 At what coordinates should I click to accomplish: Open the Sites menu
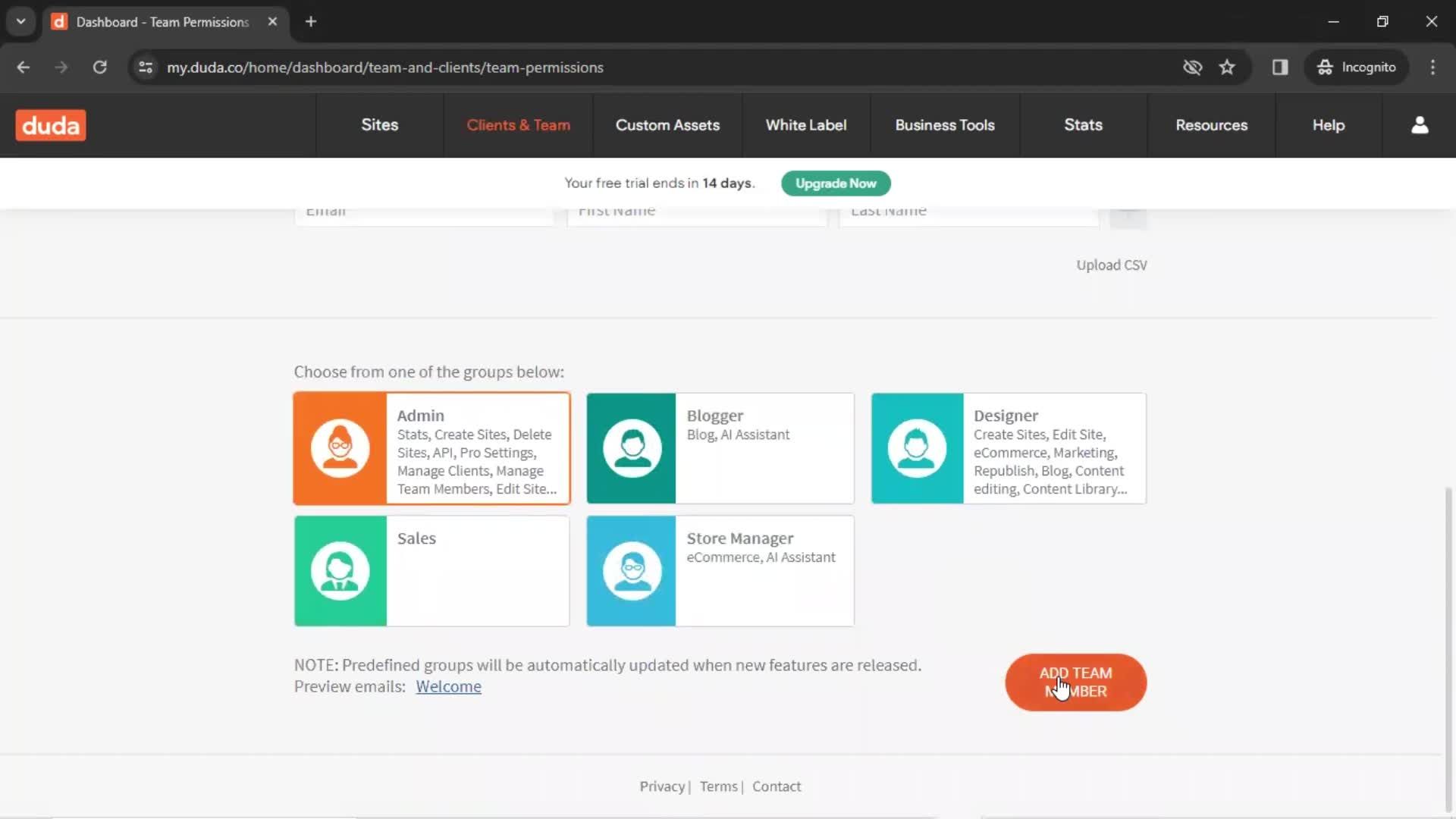pyautogui.click(x=379, y=125)
